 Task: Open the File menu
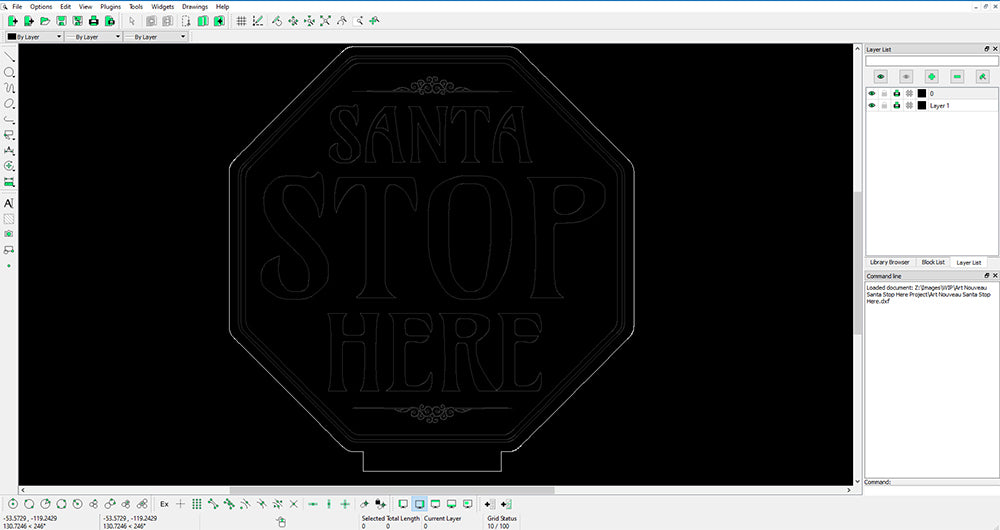(x=17, y=6)
